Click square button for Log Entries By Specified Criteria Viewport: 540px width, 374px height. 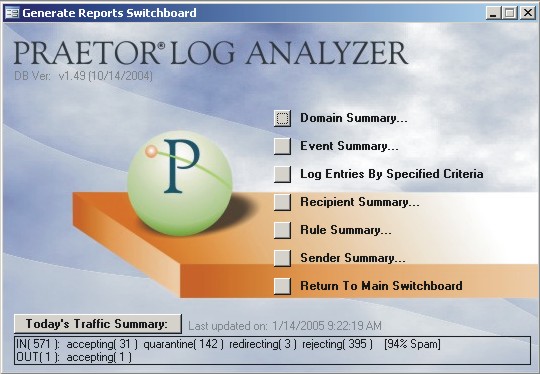pos(282,174)
